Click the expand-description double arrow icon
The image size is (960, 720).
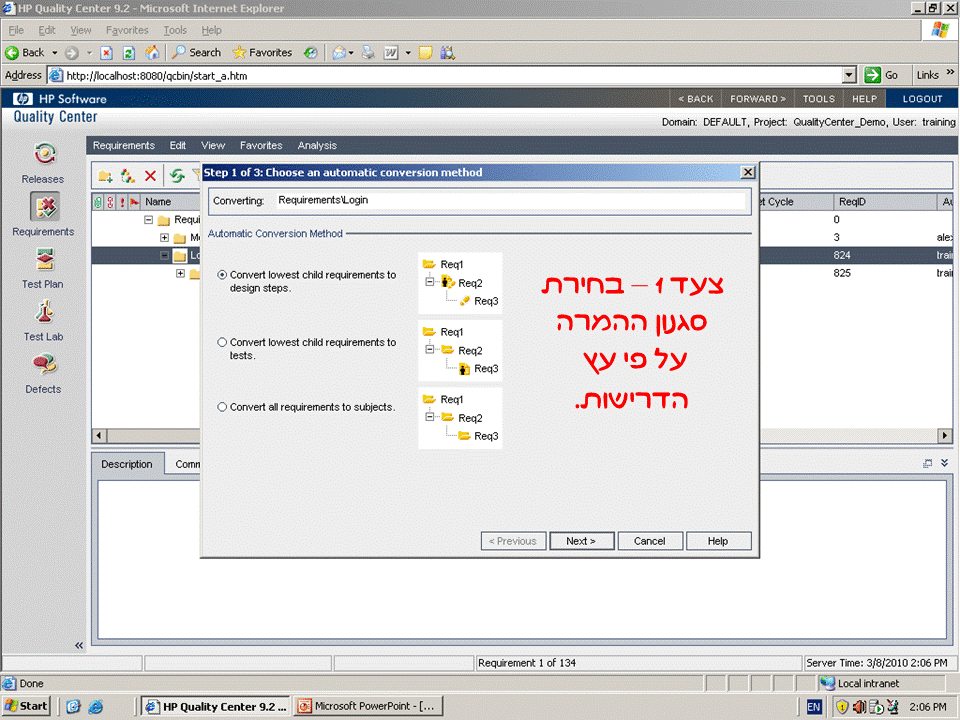(945, 463)
